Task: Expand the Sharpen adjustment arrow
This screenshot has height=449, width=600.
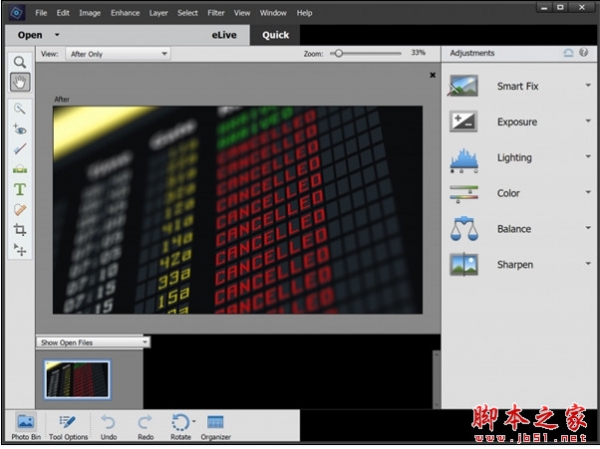Action: click(588, 263)
